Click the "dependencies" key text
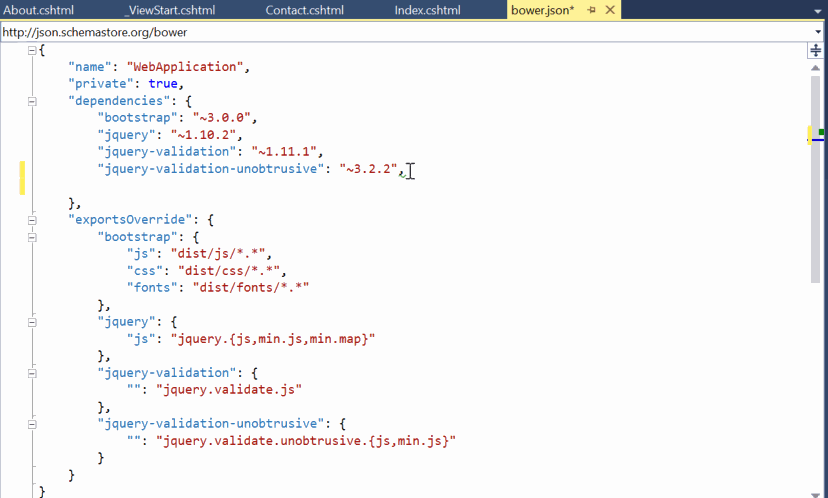This screenshot has height=498, width=828. click(119, 100)
